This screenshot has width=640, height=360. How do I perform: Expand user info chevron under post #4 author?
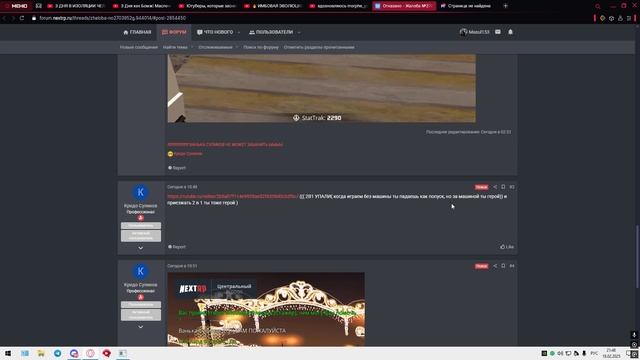pos(140,327)
